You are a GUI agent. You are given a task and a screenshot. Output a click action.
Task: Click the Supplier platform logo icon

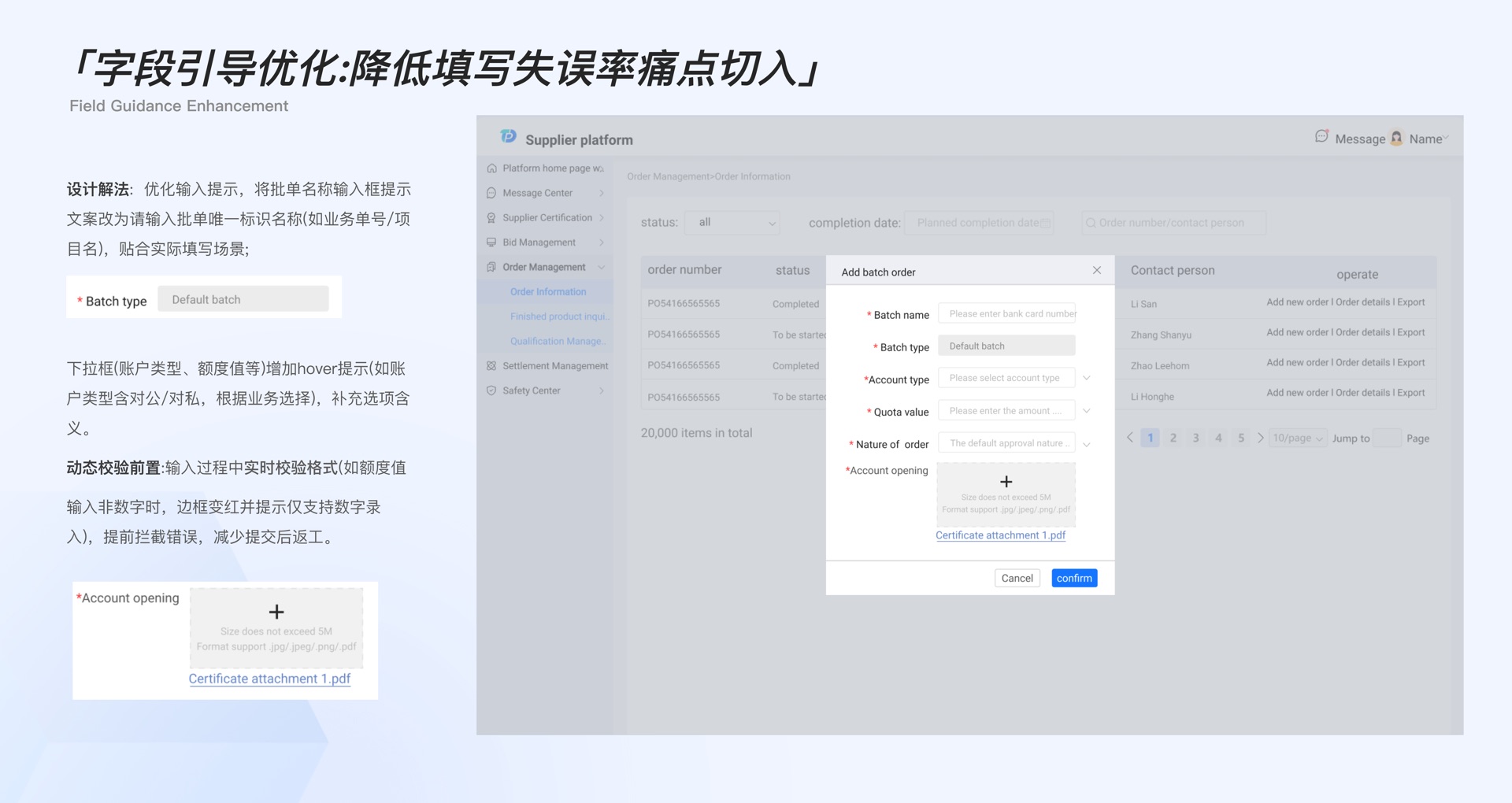(509, 137)
